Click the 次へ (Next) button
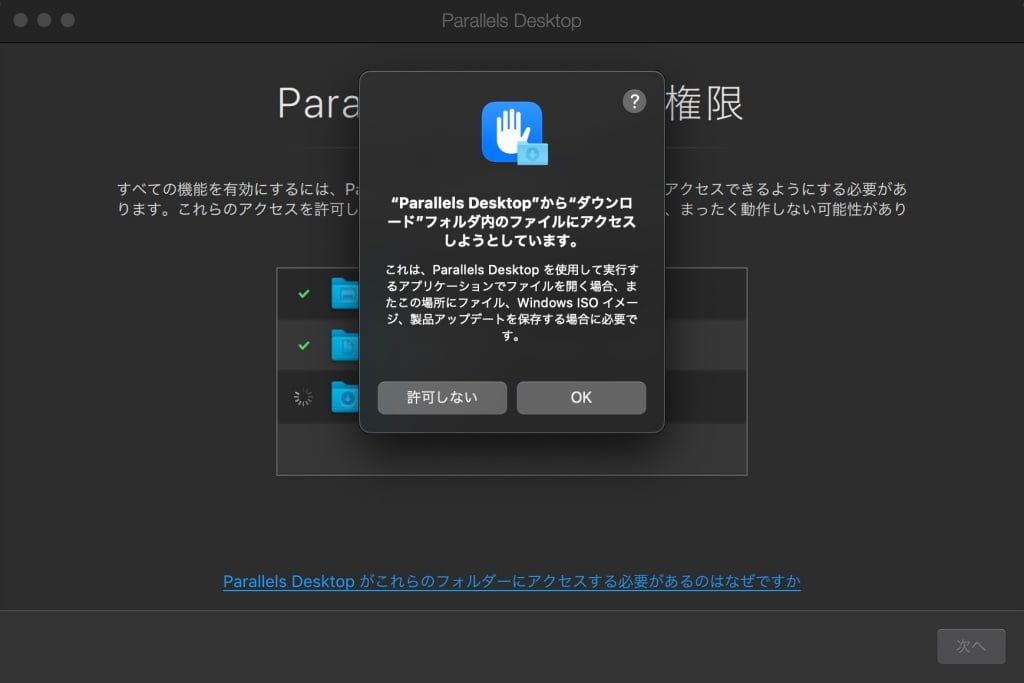 [x=971, y=646]
